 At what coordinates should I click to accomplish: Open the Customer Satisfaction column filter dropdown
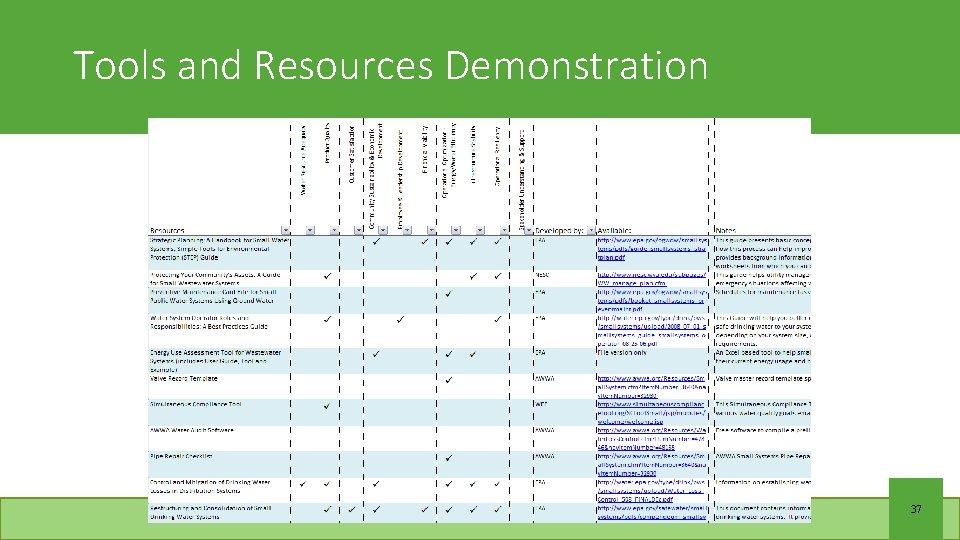359,231
